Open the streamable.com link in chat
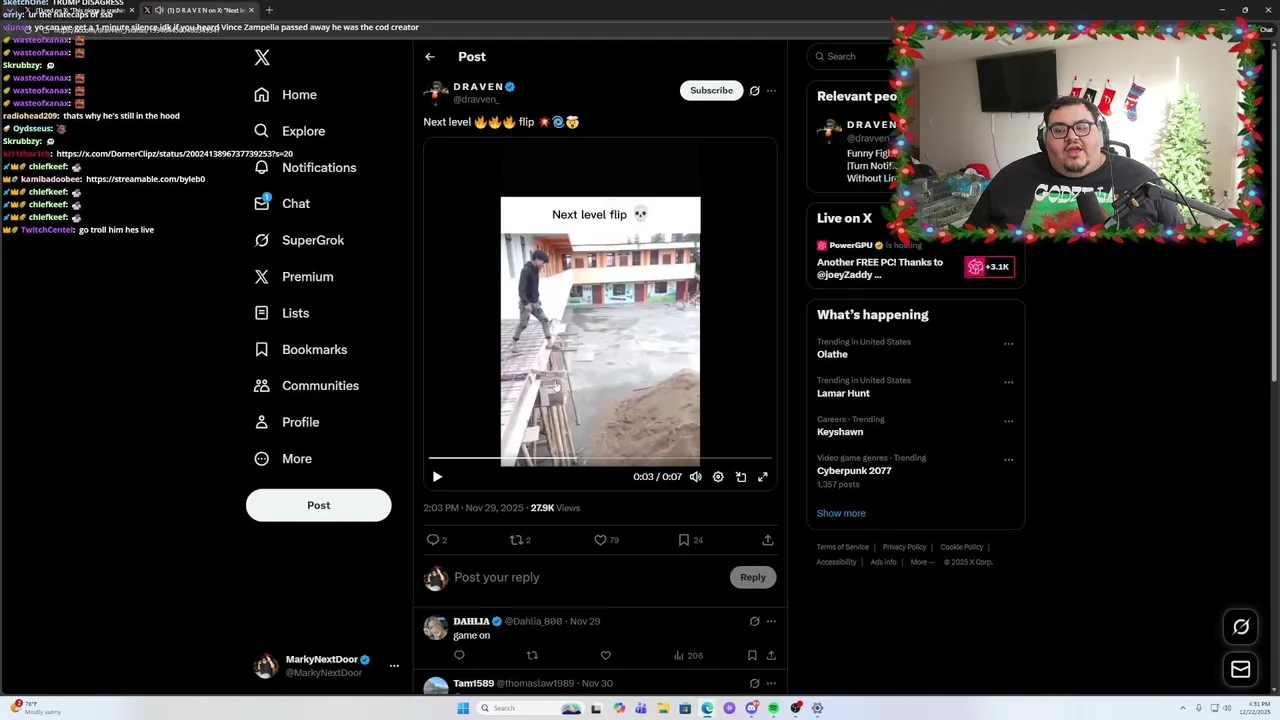 click(145, 179)
